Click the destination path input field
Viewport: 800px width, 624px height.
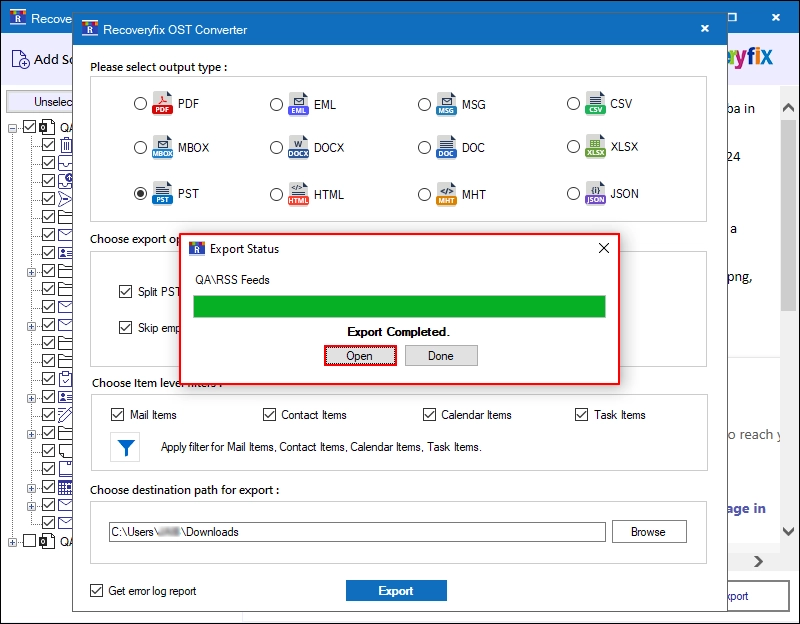click(x=357, y=532)
